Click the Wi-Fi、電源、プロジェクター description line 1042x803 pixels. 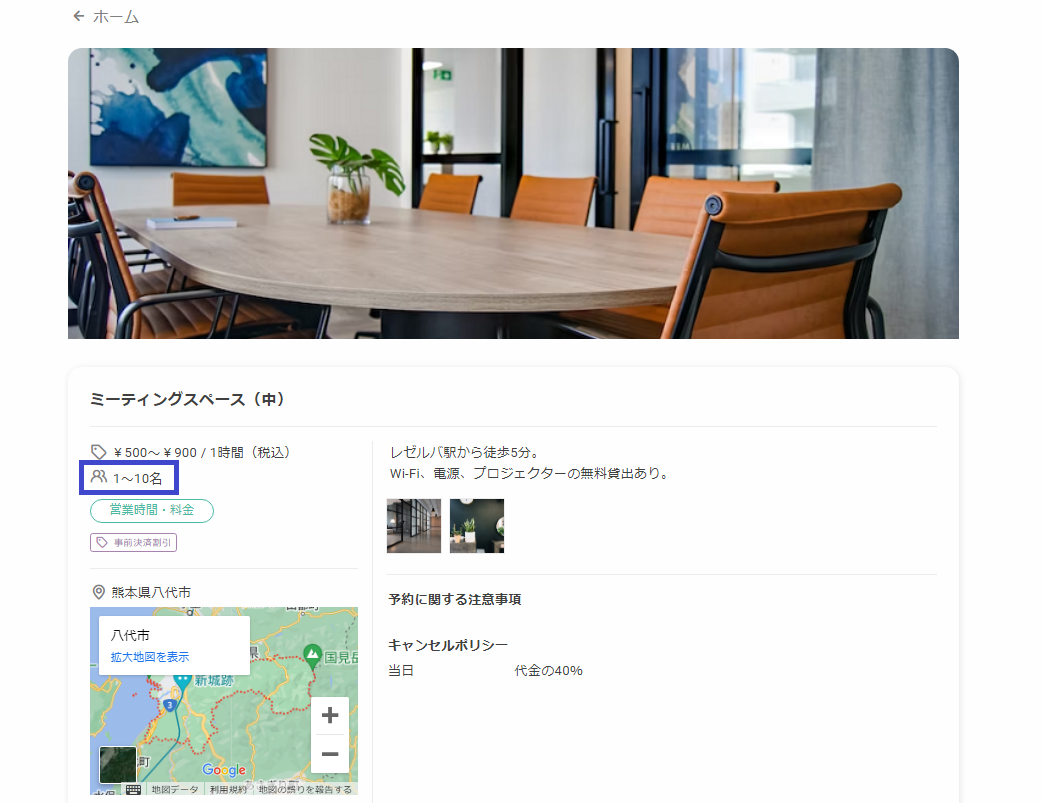tap(529, 473)
